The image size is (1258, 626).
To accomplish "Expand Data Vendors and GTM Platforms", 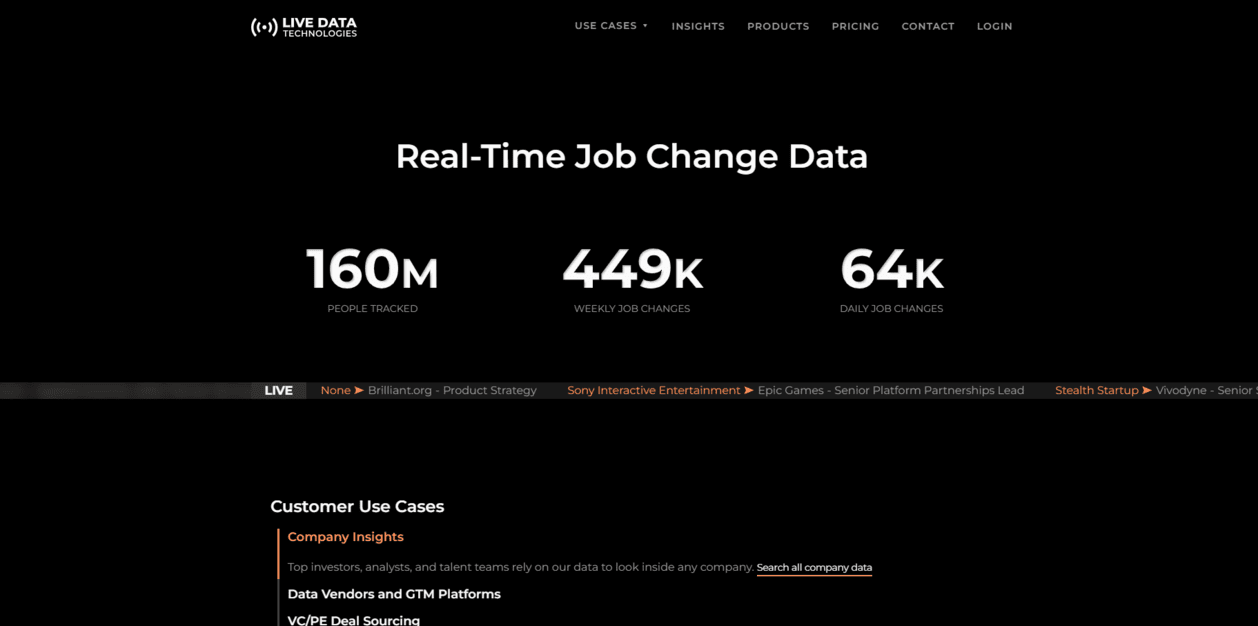I will click(394, 594).
